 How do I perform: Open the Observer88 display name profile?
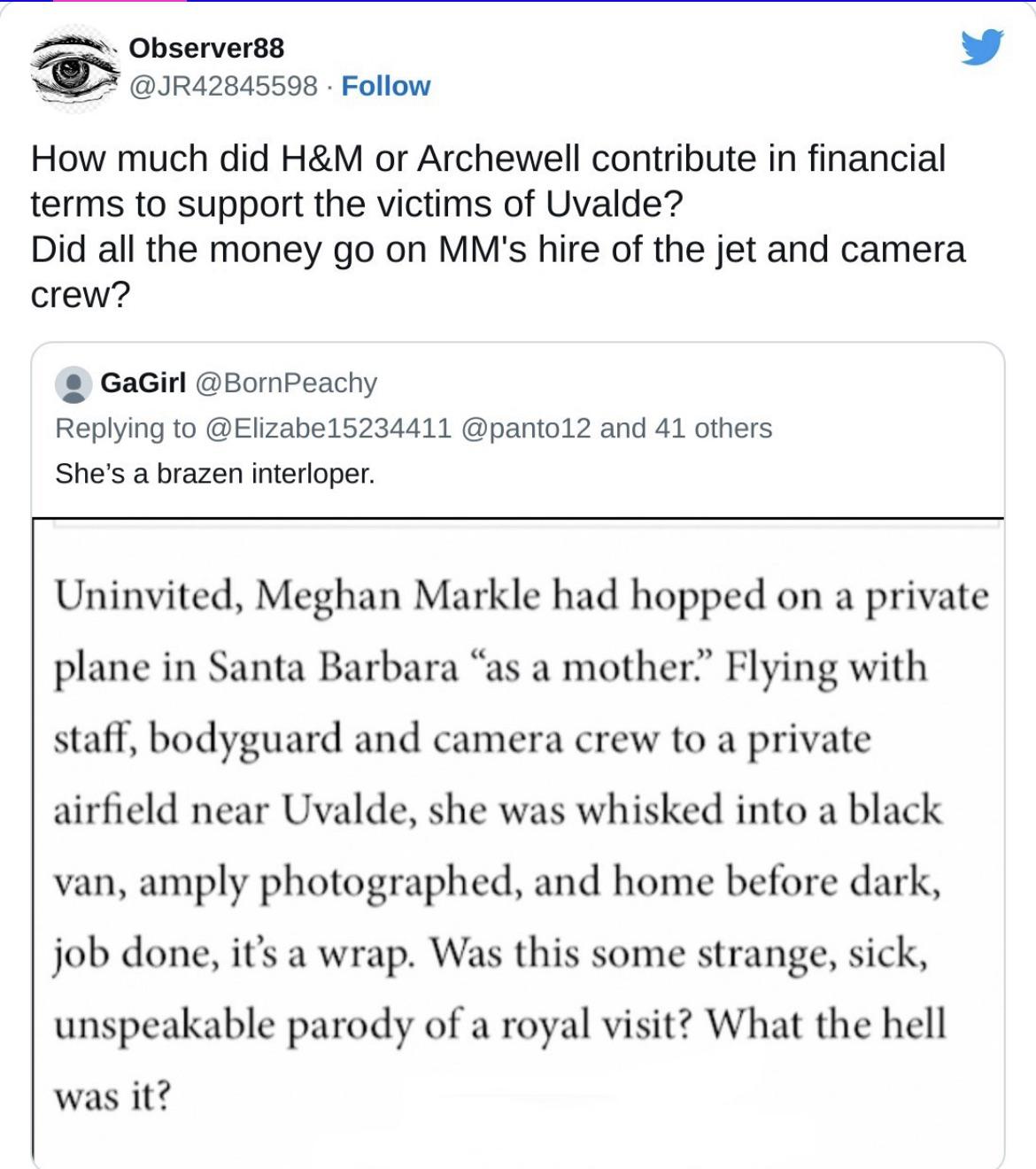(206, 48)
